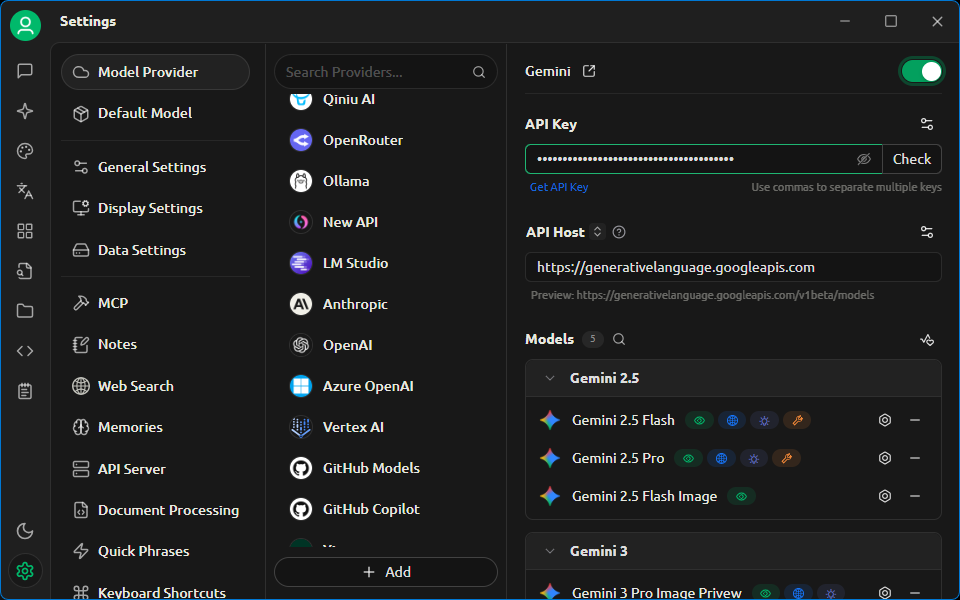
Task: Open the paintbrush palette icon in sidebar
Action: (25, 151)
